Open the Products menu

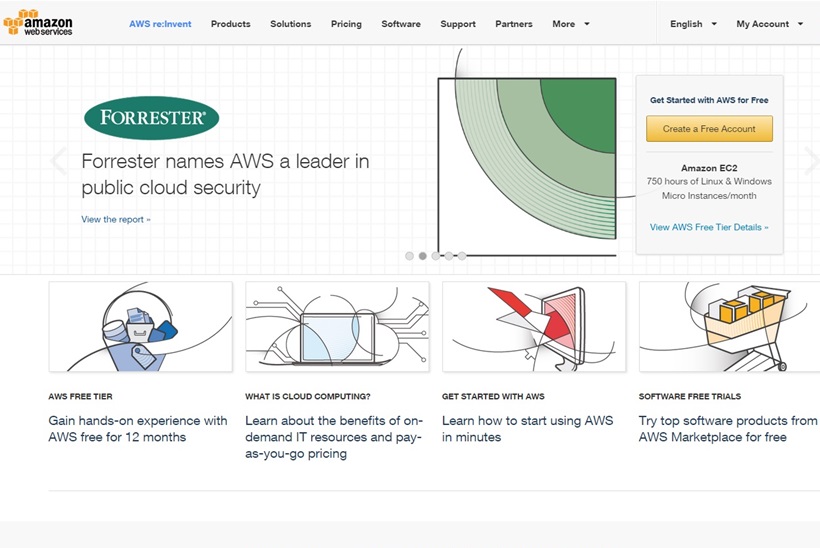click(x=231, y=24)
